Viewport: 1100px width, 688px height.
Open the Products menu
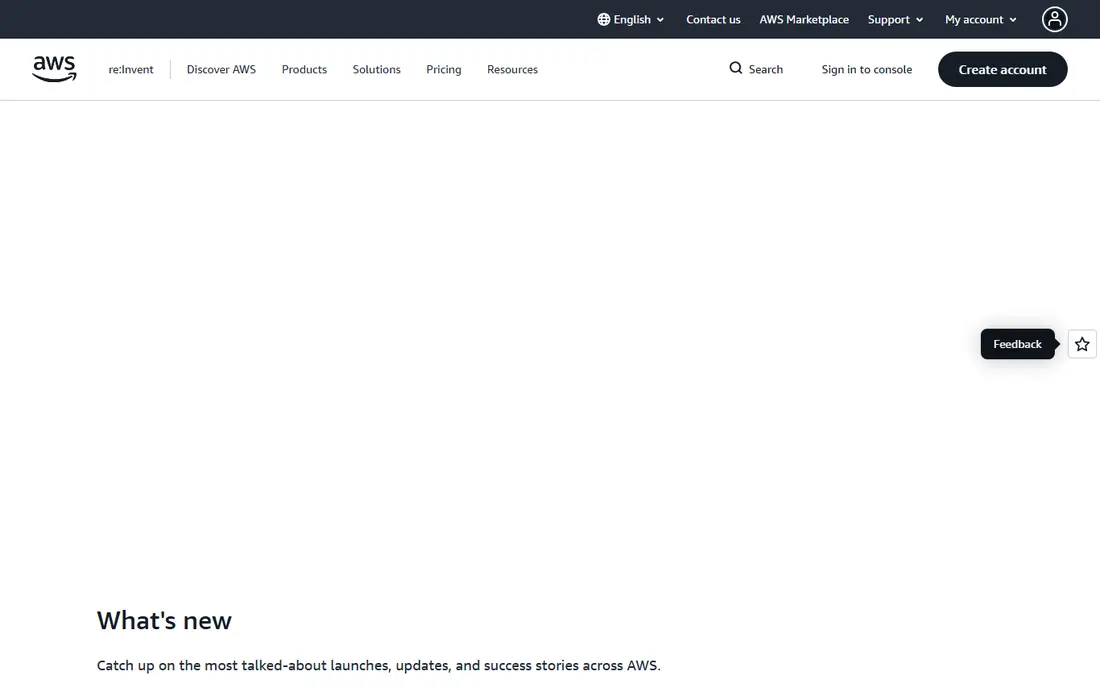[x=304, y=69]
